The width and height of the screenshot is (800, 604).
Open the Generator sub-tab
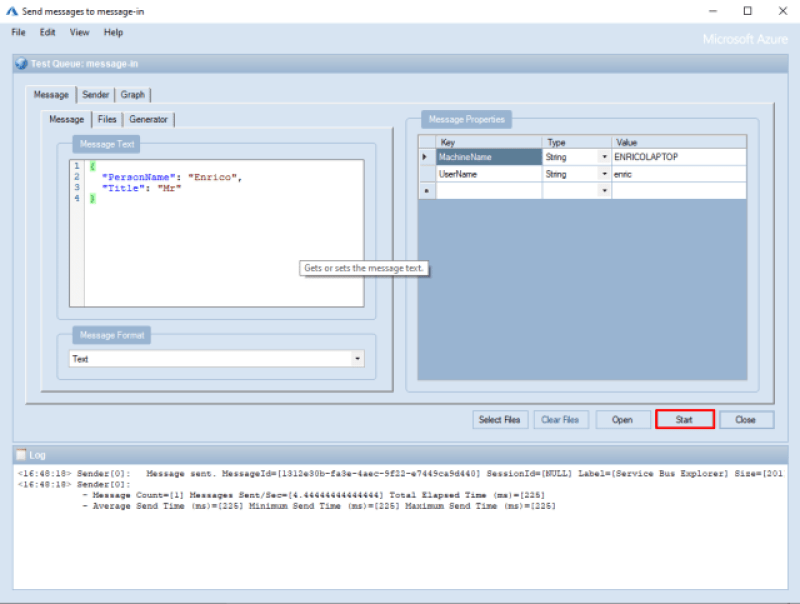tap(148, 119)
